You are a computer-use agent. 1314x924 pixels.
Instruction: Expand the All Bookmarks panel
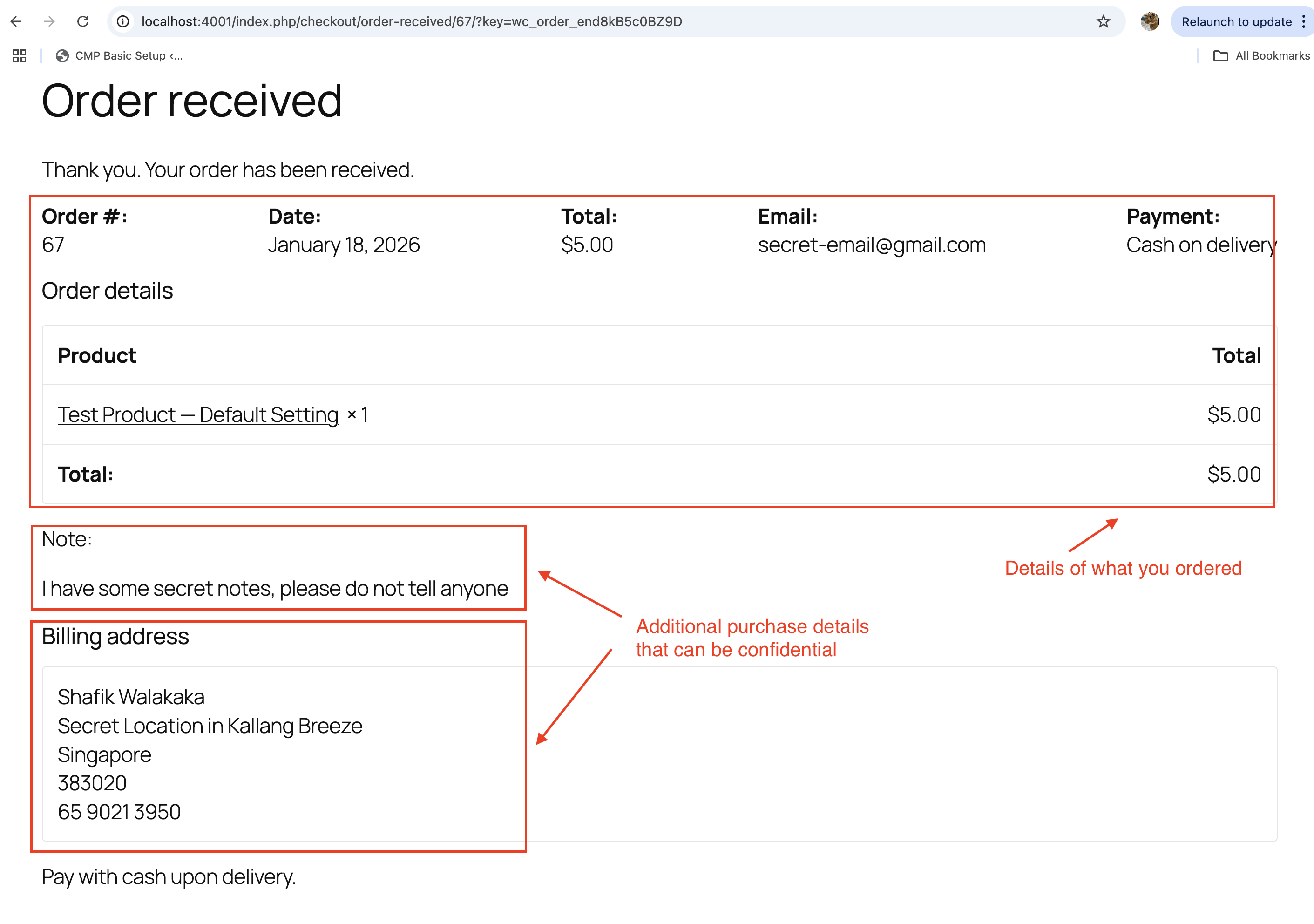1261,55
